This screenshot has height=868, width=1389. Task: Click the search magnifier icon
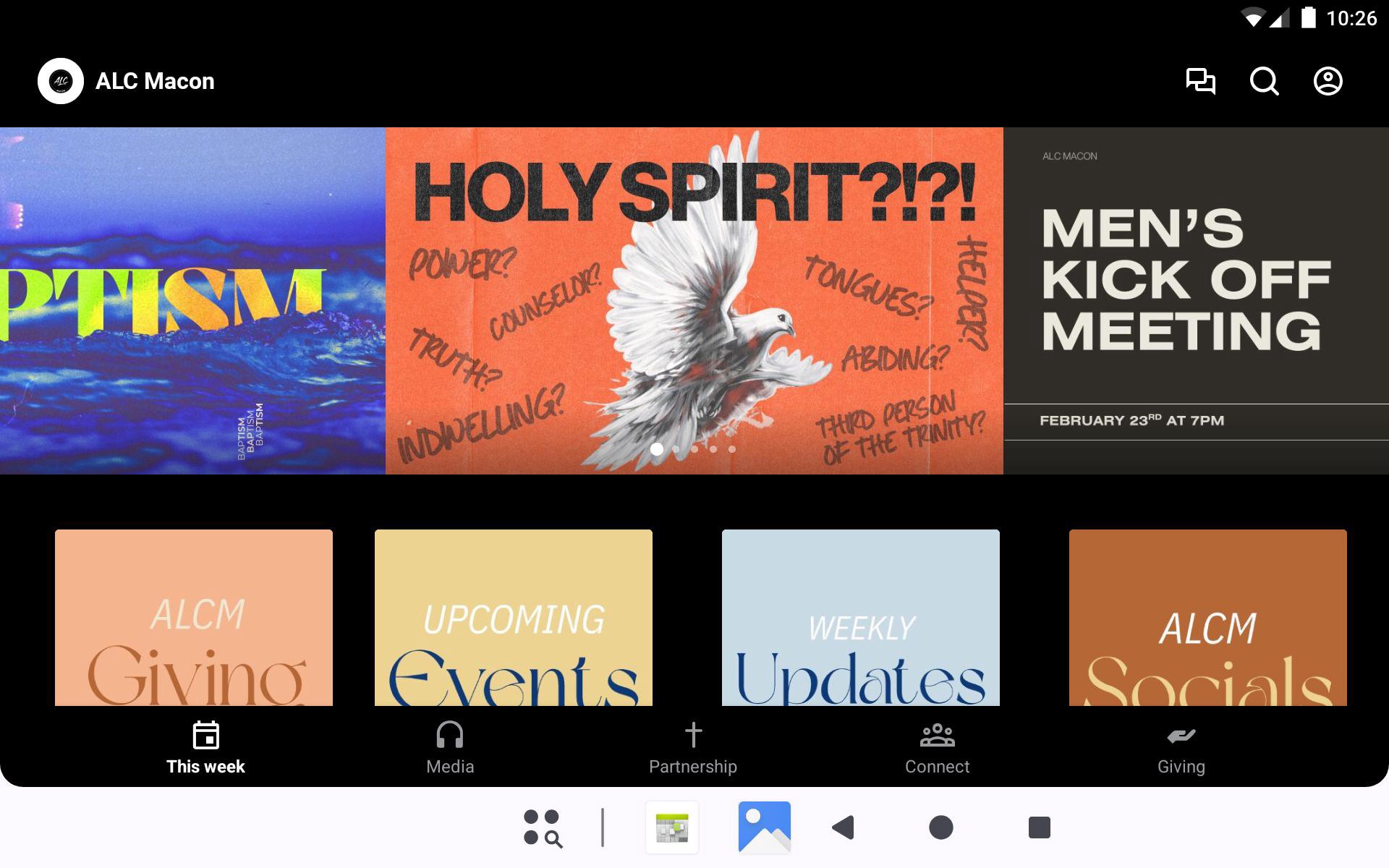(1264, 81)
